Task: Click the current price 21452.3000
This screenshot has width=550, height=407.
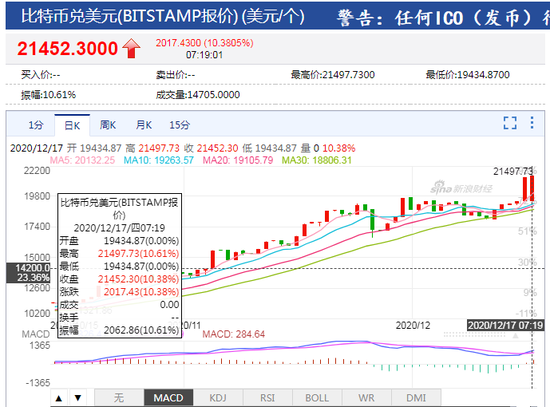Action: (x=67, y=48)
